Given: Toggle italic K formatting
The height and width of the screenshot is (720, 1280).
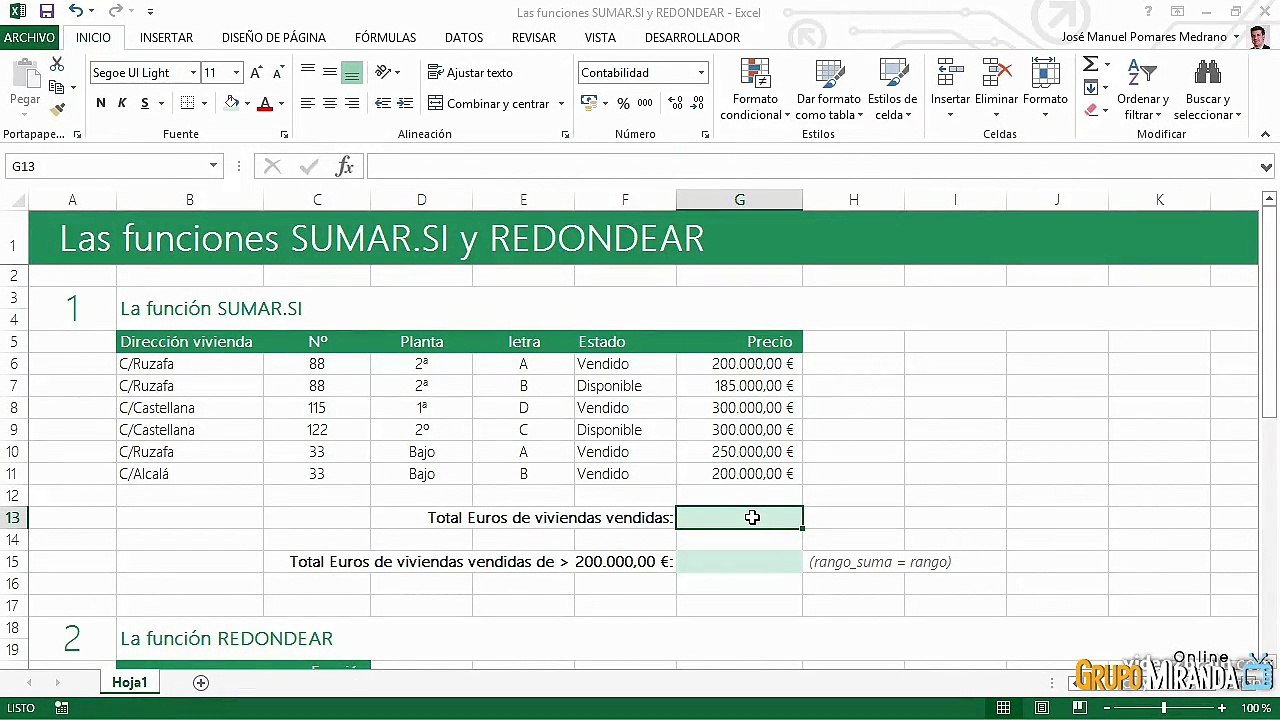Looking at the screenshot, I should click(122, 103).
